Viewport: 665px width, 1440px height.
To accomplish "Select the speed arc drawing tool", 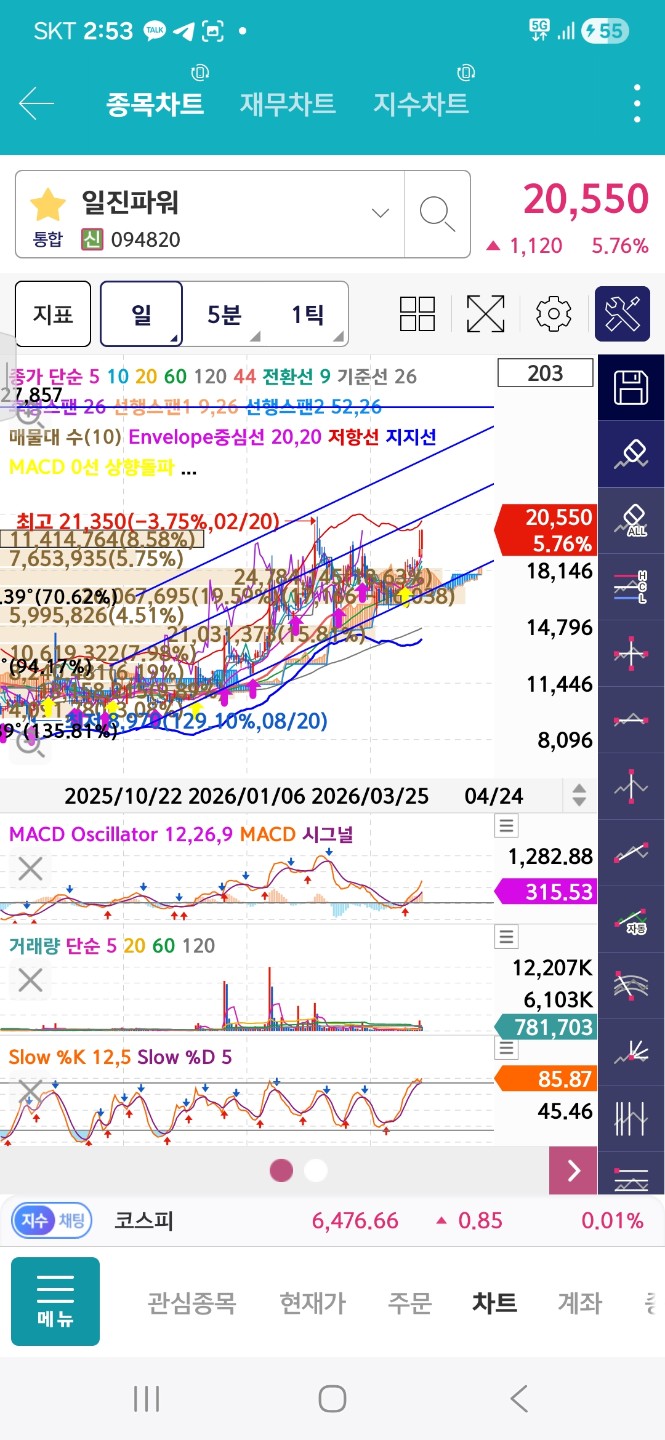I will 631,984.
